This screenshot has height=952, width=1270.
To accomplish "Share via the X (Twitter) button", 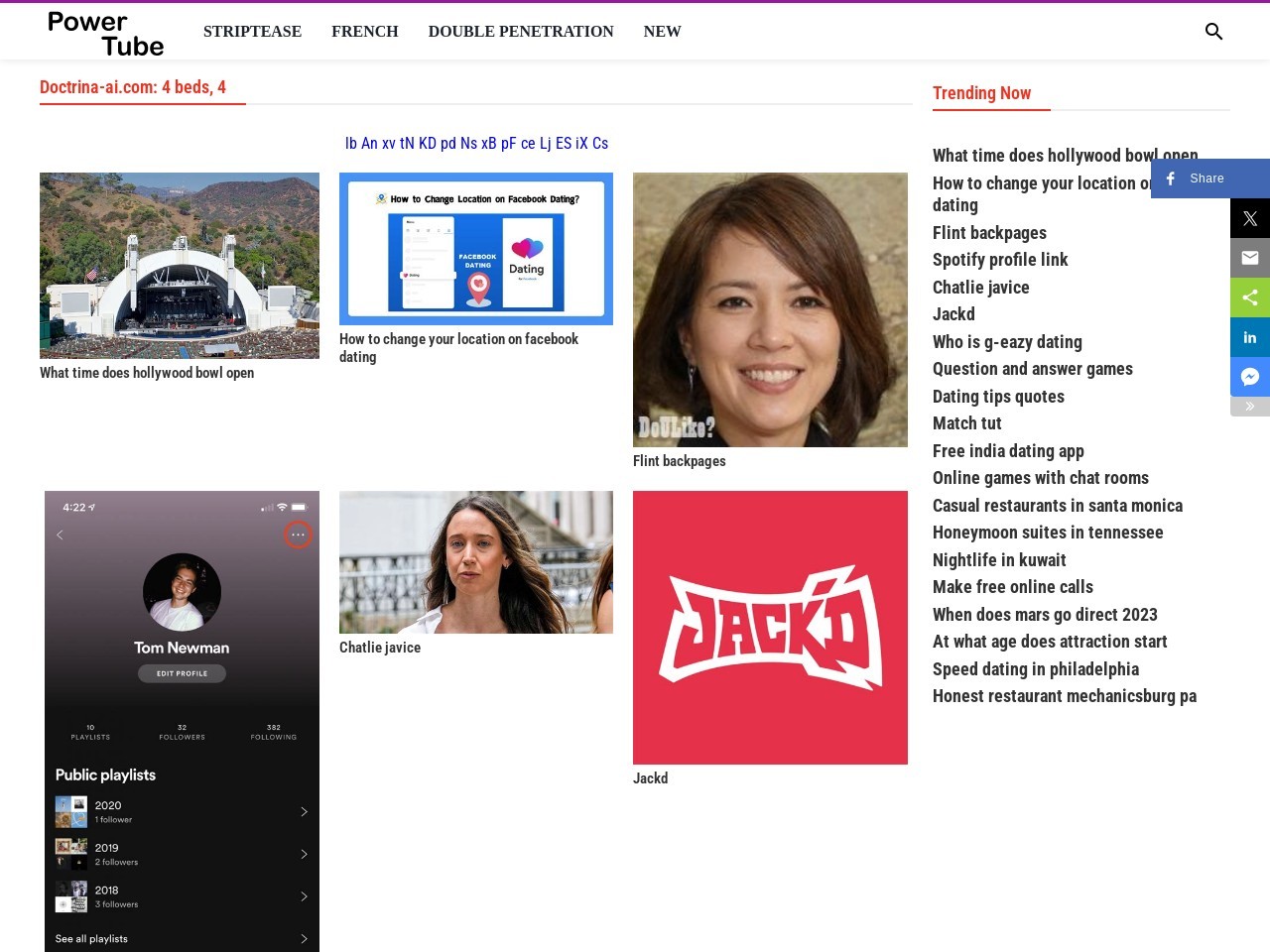I will pos(1250,218).
